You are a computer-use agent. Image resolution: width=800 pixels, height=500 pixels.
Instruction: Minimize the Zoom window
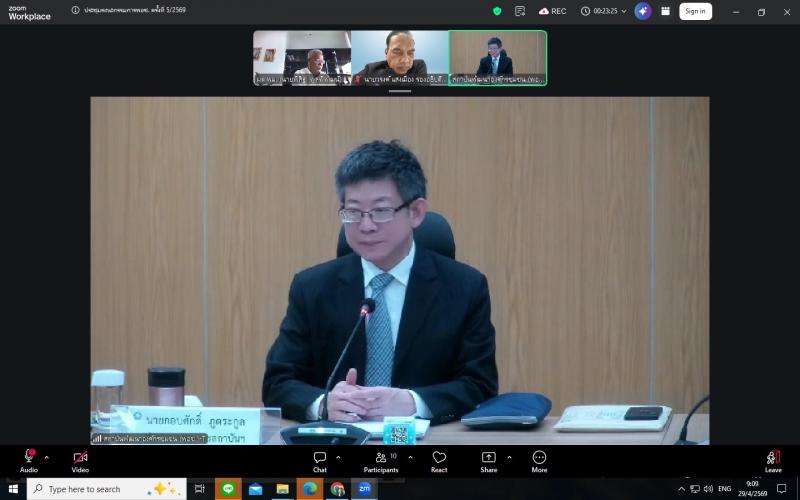click(736, 12)
